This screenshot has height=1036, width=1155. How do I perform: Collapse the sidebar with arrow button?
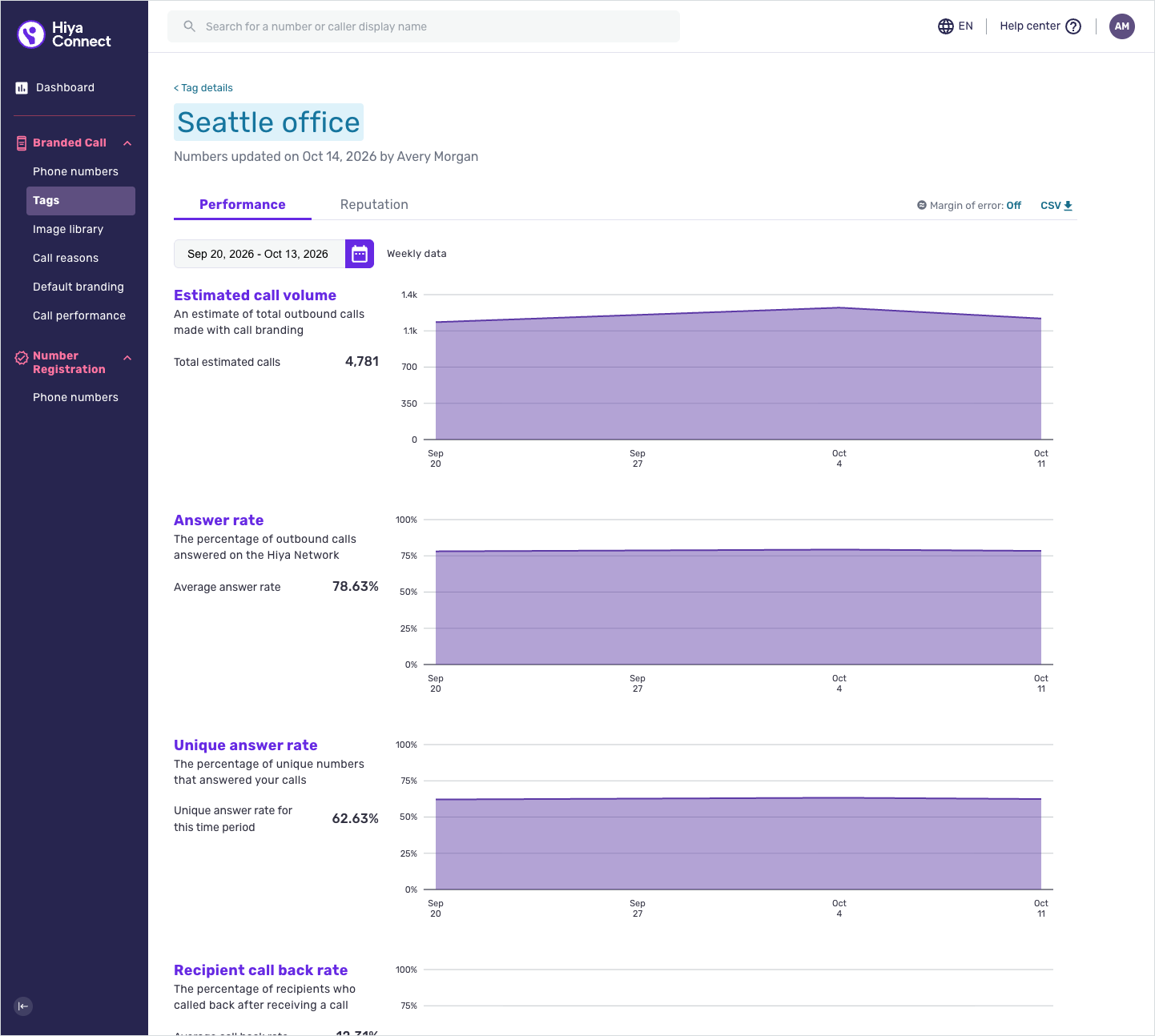coord(23,1006)
